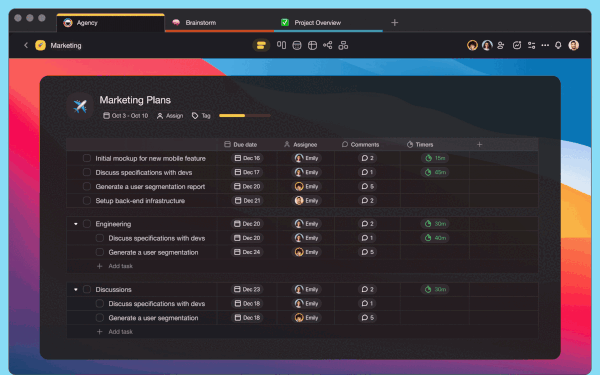Screen dimensions: 600x375
Task: Open the Discussions group title
Action: coord(113,289)
